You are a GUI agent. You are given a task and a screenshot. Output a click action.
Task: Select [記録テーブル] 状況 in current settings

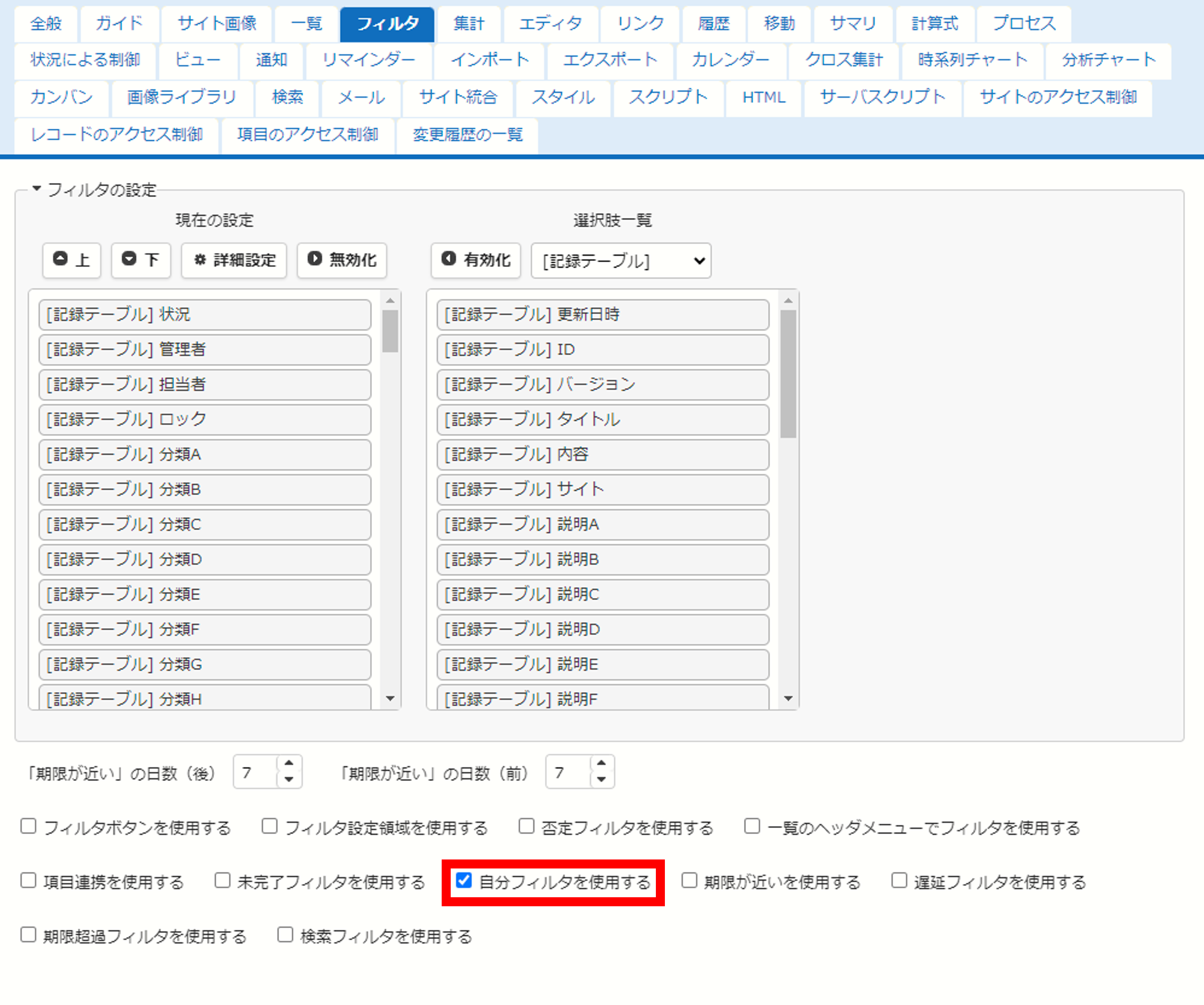click(205, 315)
